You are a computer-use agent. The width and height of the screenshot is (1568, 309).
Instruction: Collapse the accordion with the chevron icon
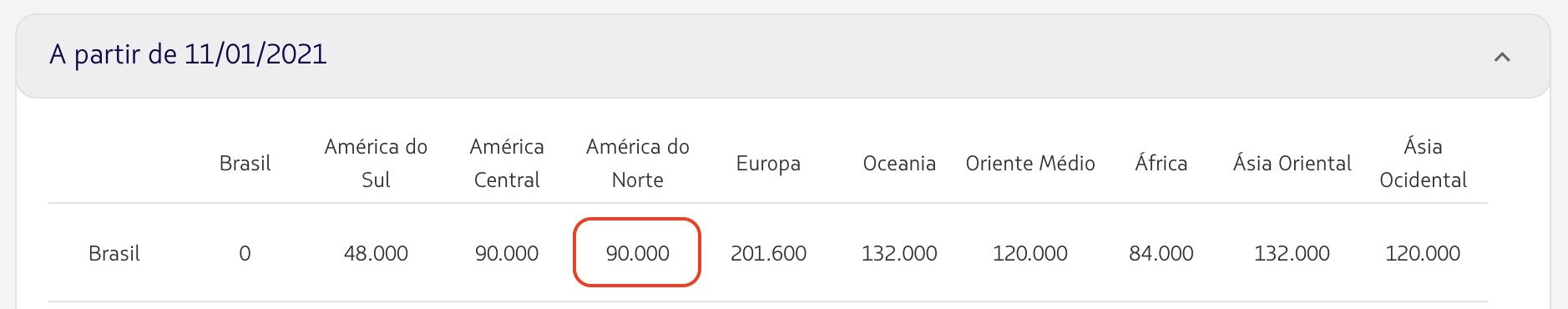tap(1501, 57)
